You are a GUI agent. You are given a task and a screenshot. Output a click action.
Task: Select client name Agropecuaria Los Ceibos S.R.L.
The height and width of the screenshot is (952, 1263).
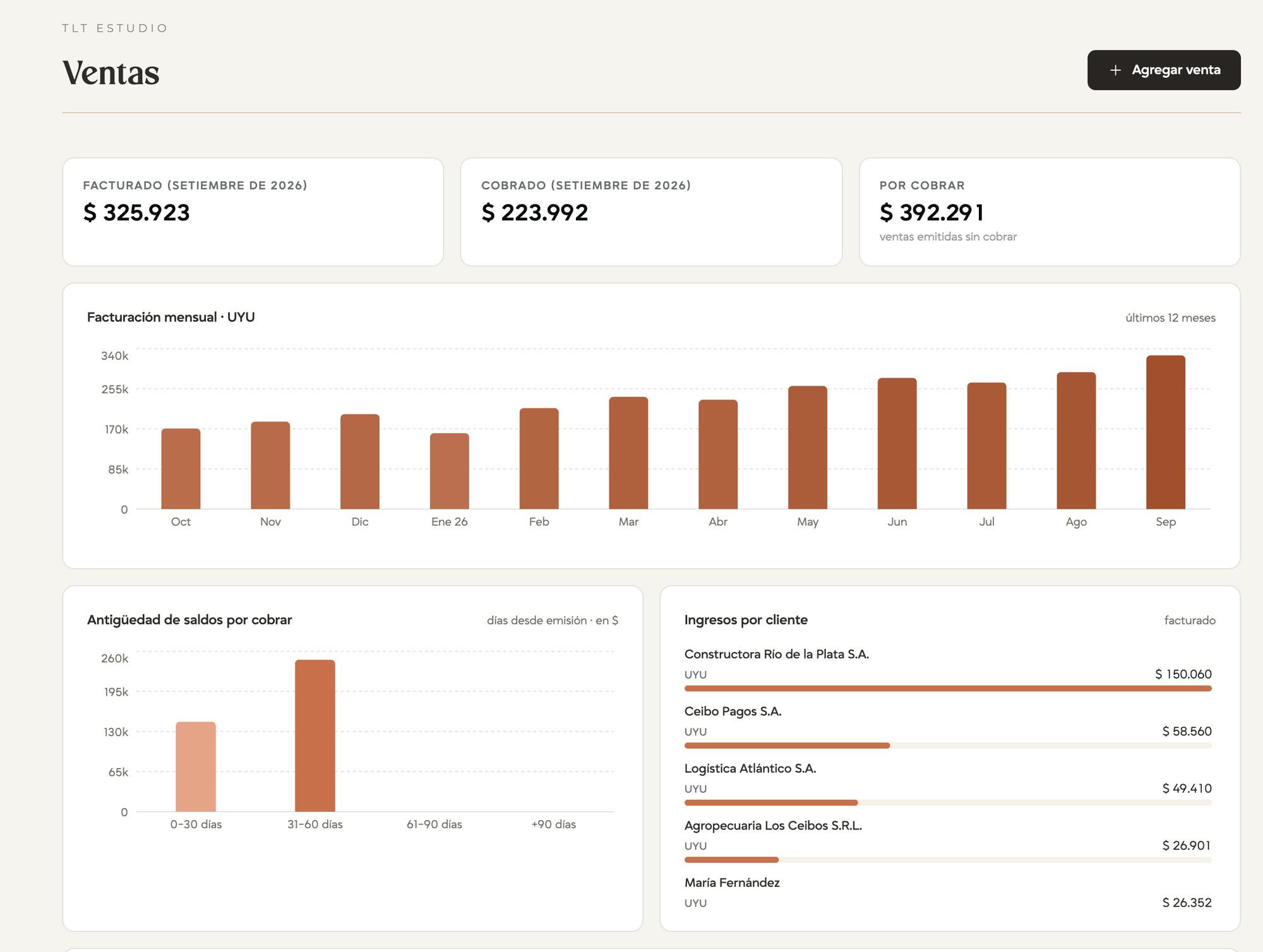point(773,826)
